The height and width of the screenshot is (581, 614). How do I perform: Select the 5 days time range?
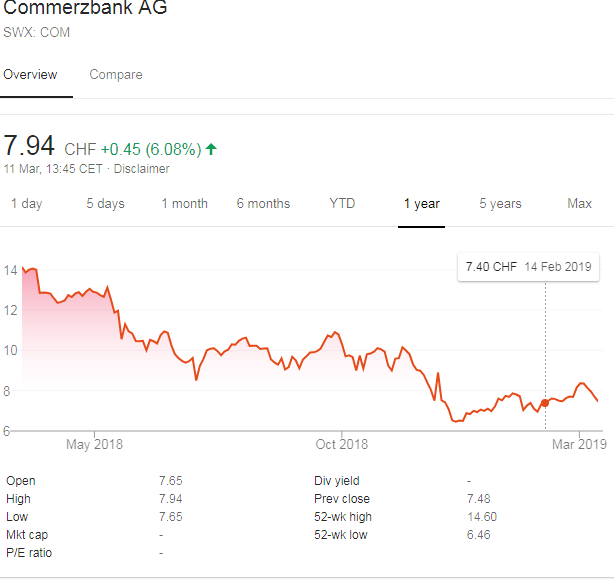coord(105,204)
